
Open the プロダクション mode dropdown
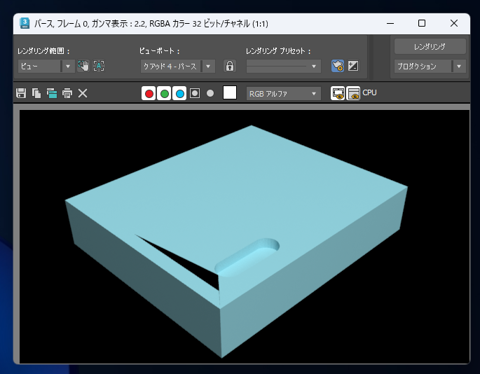430,66
